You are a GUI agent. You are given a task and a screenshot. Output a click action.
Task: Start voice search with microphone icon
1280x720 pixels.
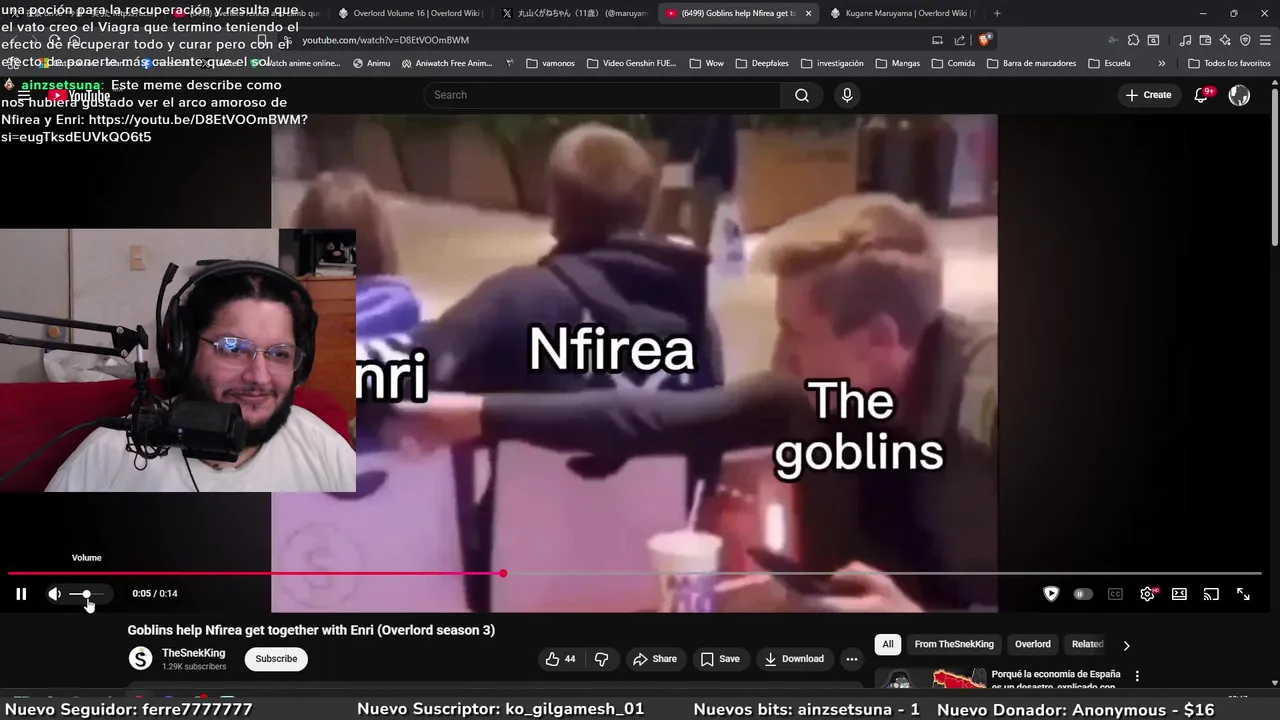[847, 95]
